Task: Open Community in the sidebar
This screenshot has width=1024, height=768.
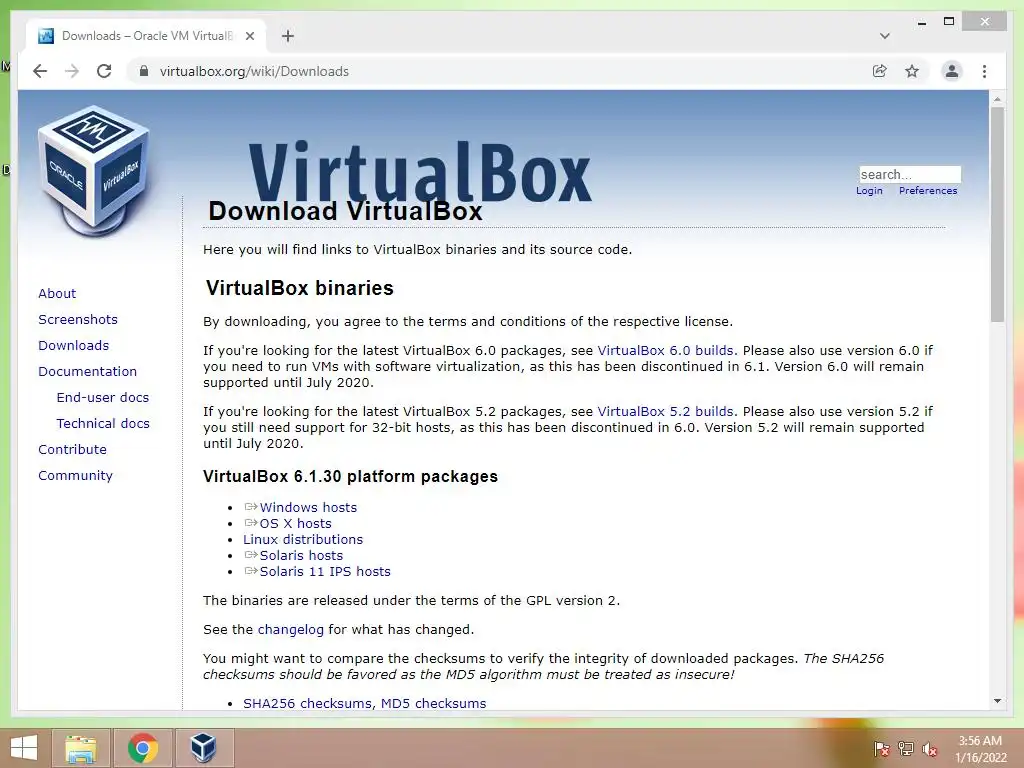Action: pos(75,475)
